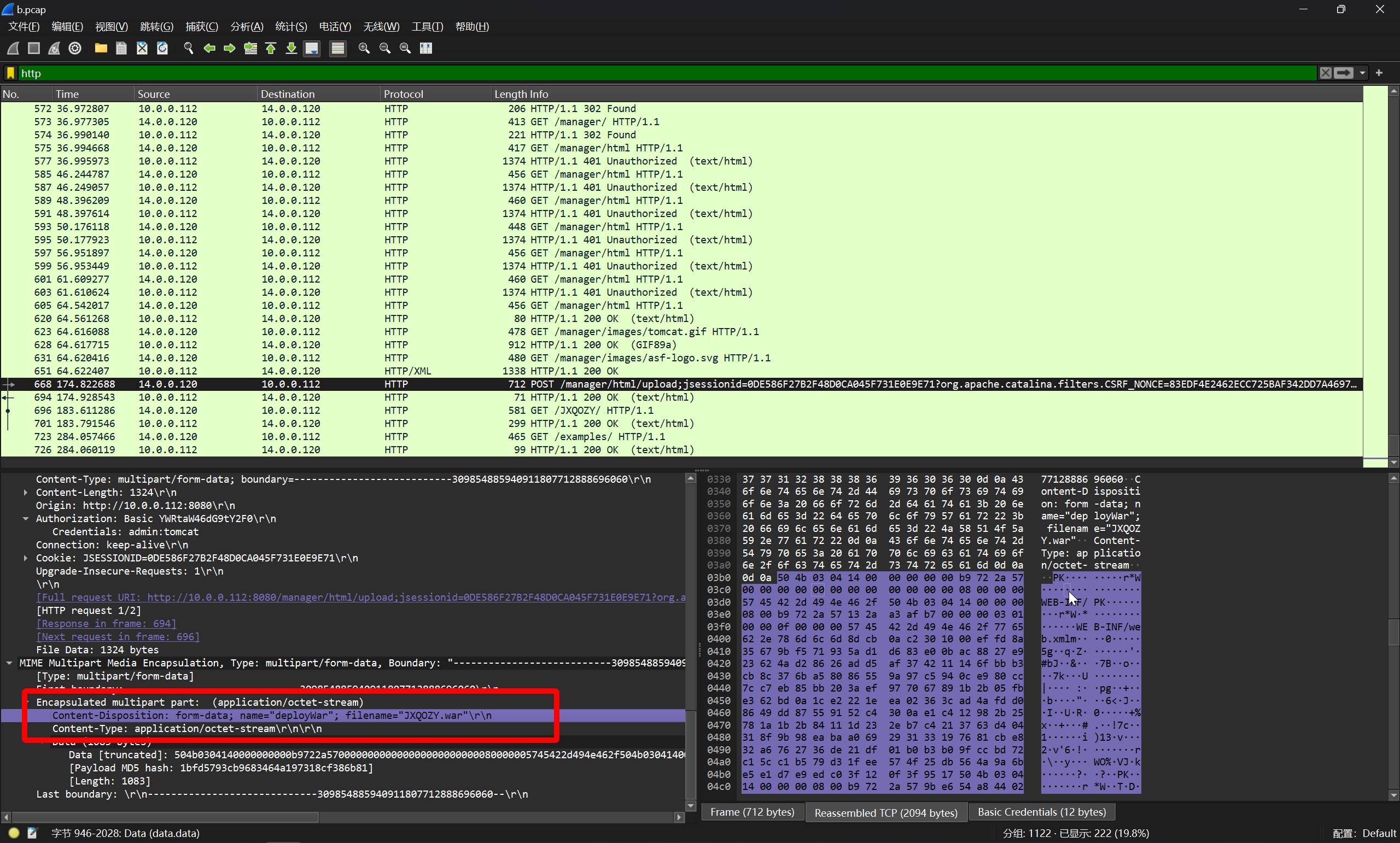
Task: Collapse MIME Multipart Media Encapsulation node
Action: tap(9, 663)
